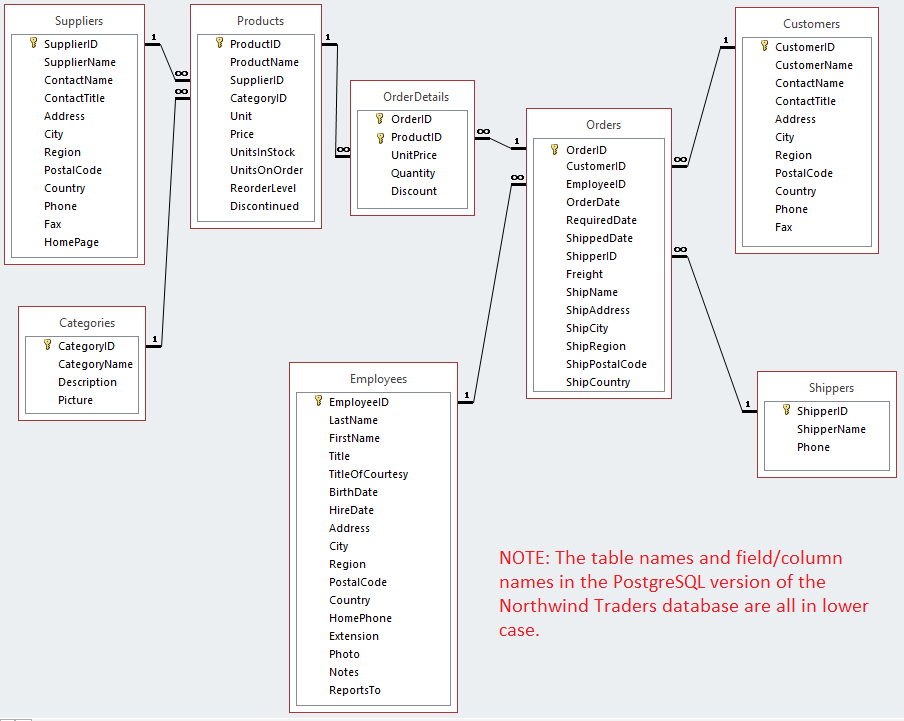
Task: Select the Fax field in Customers
Action: pos(784,227)
